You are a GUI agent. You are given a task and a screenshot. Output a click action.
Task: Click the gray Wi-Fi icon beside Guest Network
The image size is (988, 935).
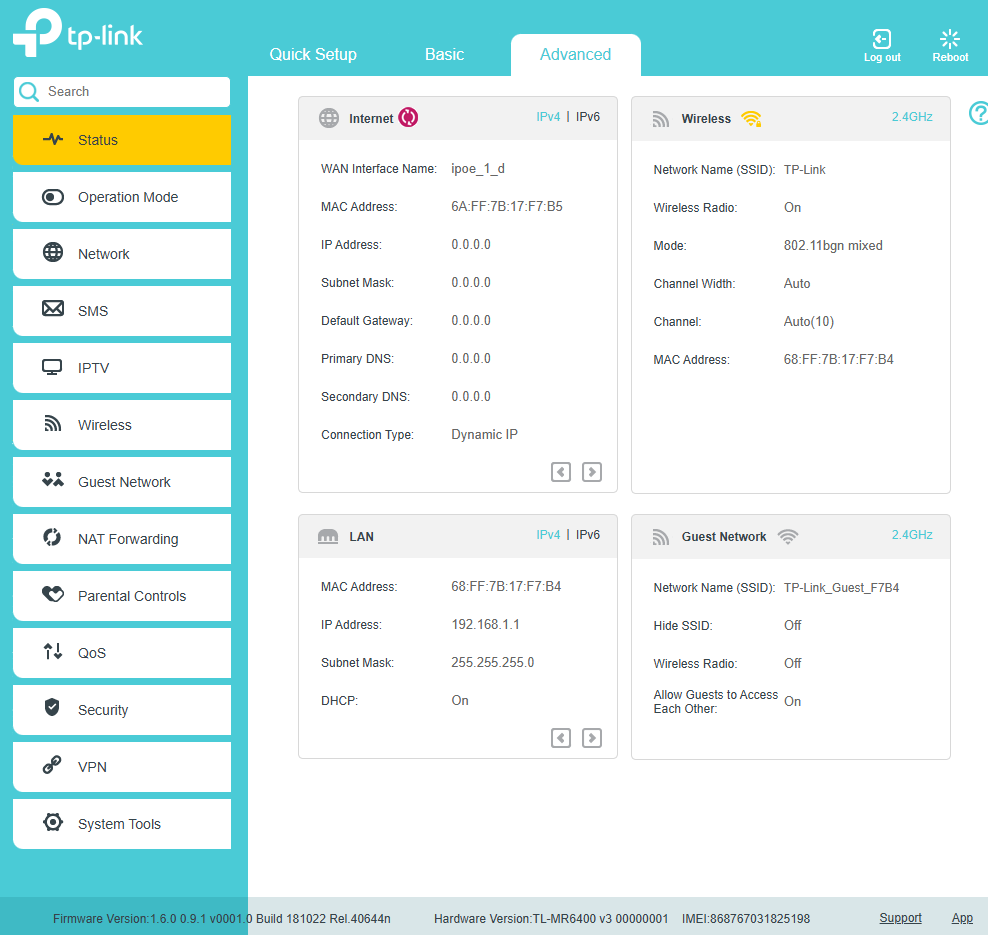click(788, 536)
